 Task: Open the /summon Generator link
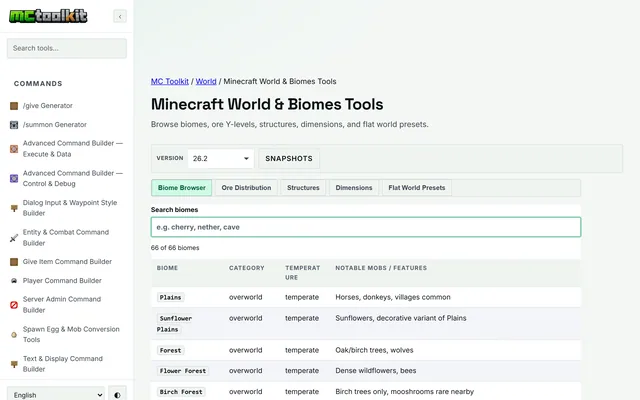(x=55, y=124)
